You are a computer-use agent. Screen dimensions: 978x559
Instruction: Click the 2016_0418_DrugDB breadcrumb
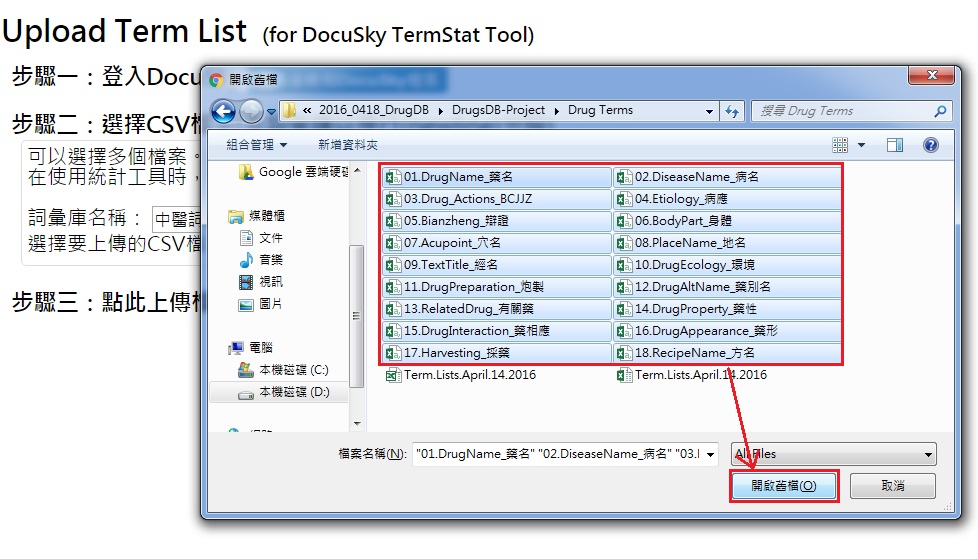tap(374, 110)
